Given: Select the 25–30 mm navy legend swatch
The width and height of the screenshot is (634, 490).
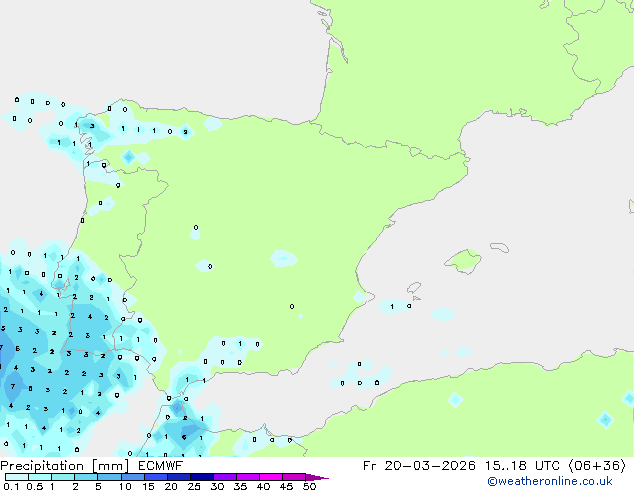Looking at the screenshot, I should (x=202, y=477).
